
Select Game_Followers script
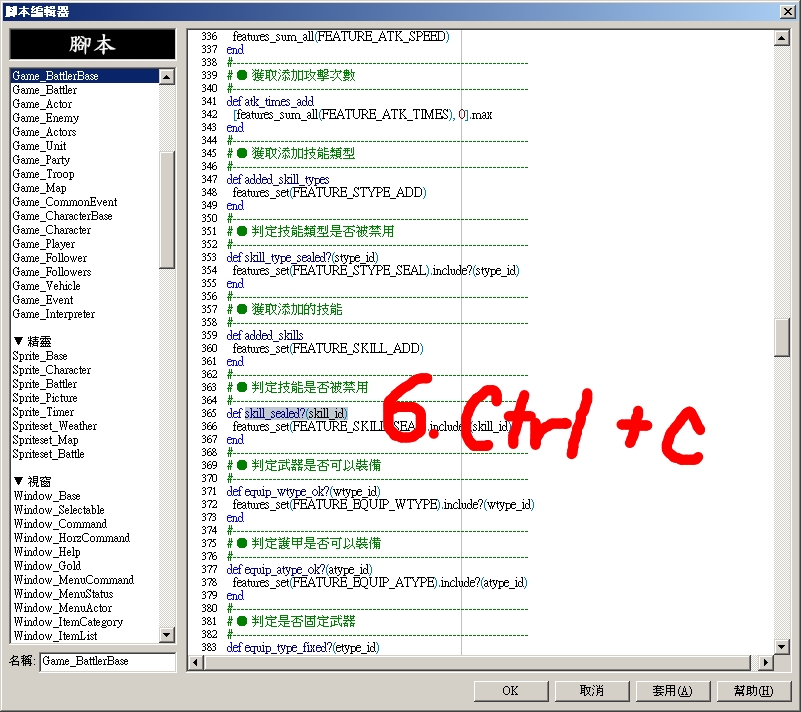tap(52, 272)
